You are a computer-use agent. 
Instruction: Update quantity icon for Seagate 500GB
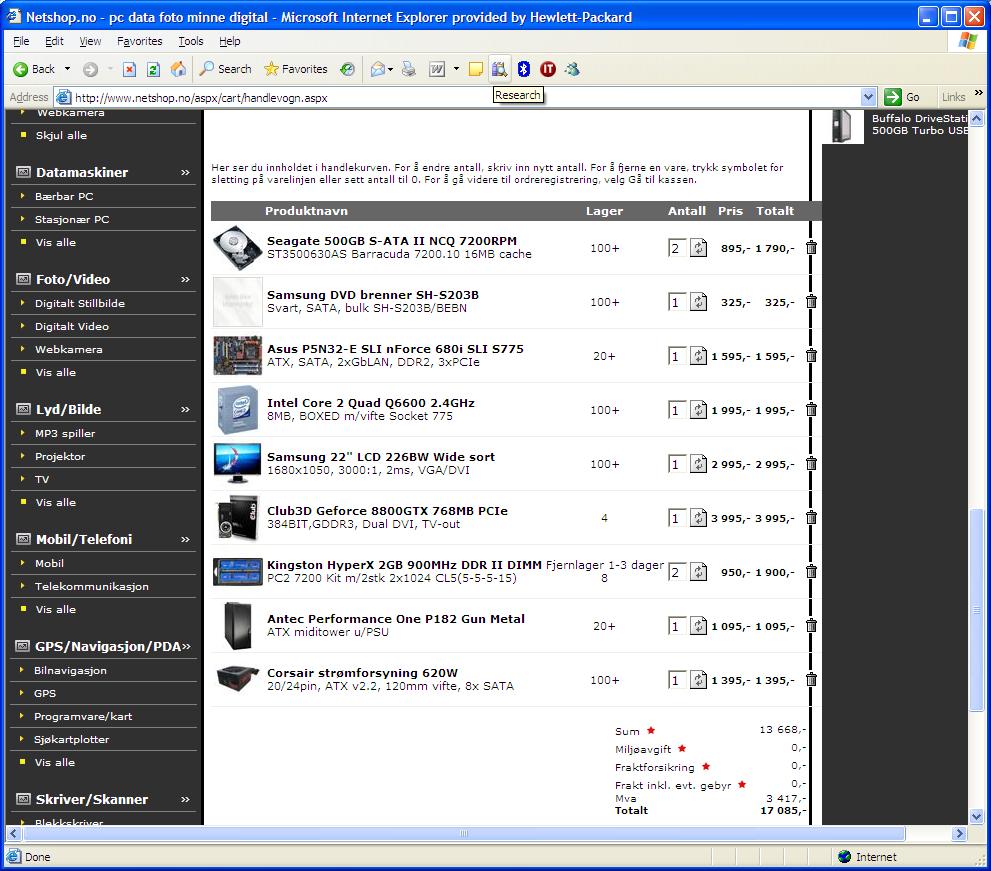698,248
